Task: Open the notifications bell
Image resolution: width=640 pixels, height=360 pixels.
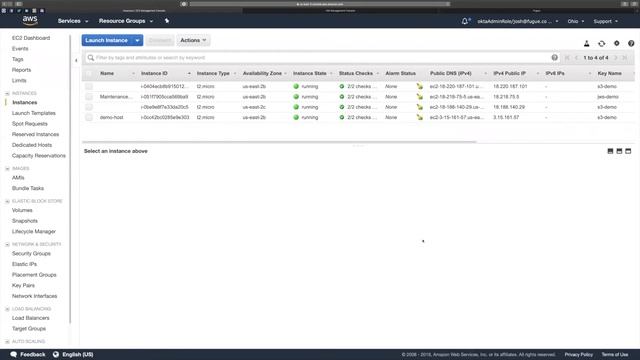Action: [465, 21]
